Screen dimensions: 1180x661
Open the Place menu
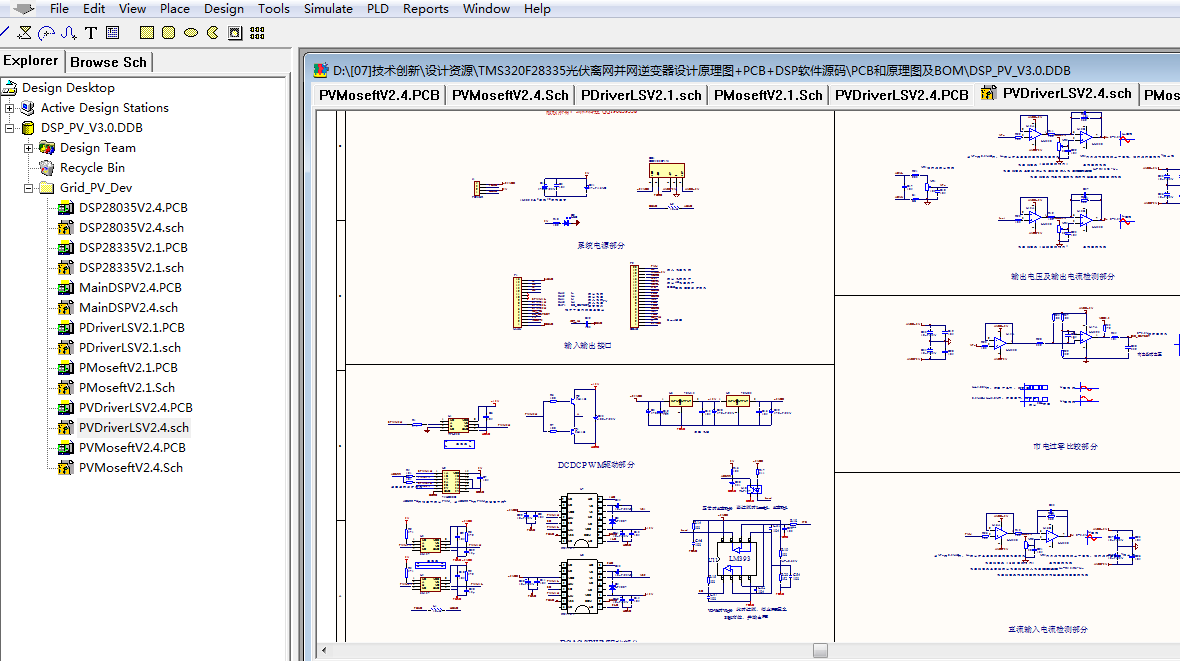click(x=175, y=8)
